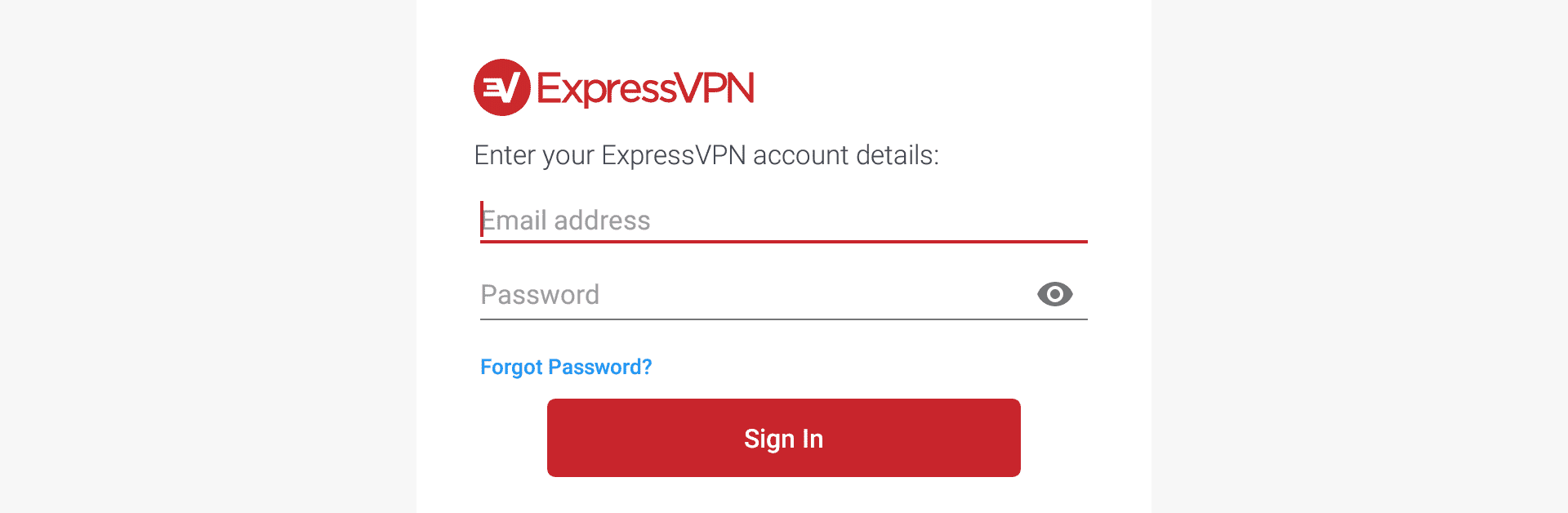Click the gray background left of form

(208, 256)
